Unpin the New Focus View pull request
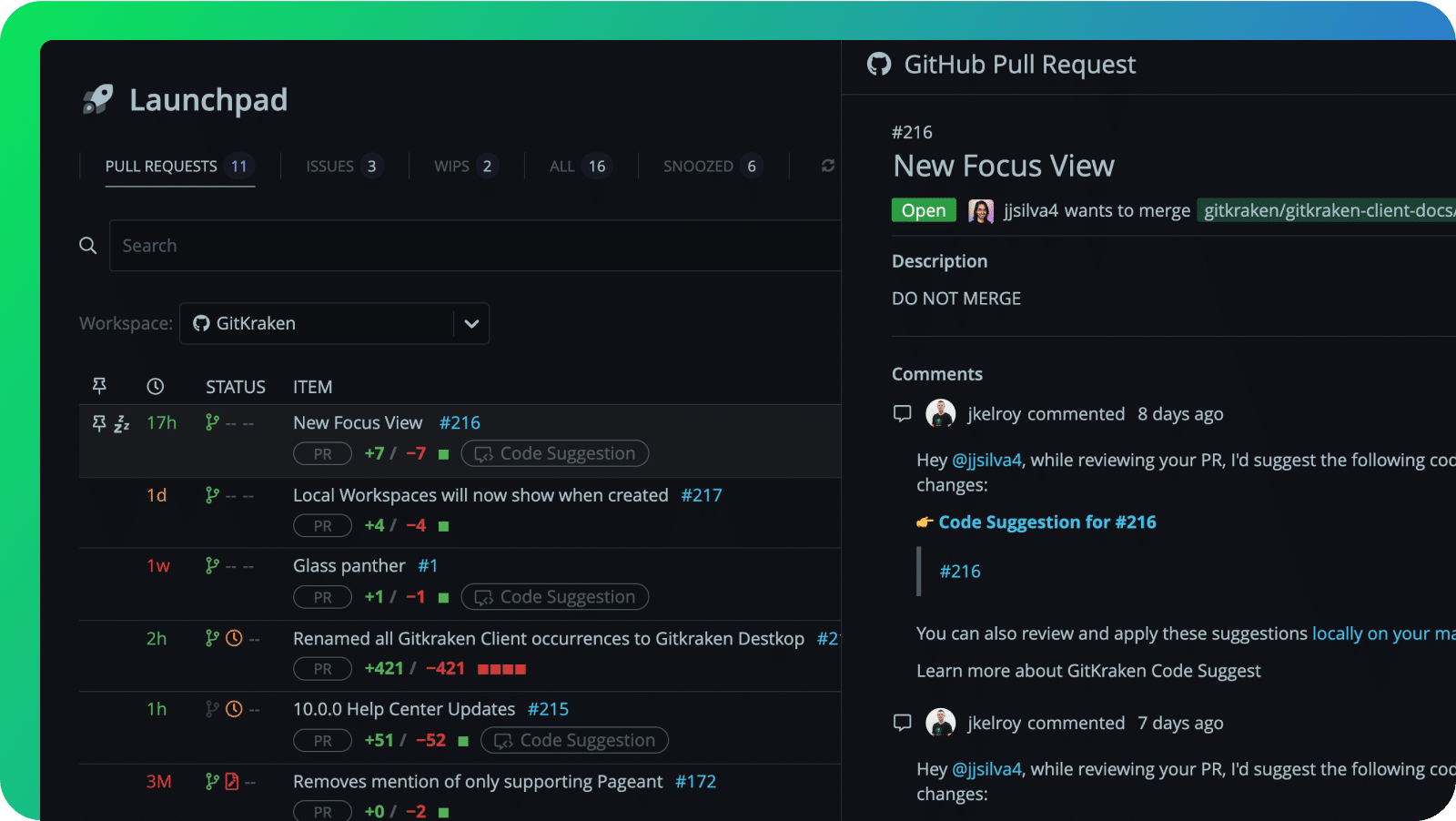The height and width of the screenshot is (821, 1456). point(99,421)
